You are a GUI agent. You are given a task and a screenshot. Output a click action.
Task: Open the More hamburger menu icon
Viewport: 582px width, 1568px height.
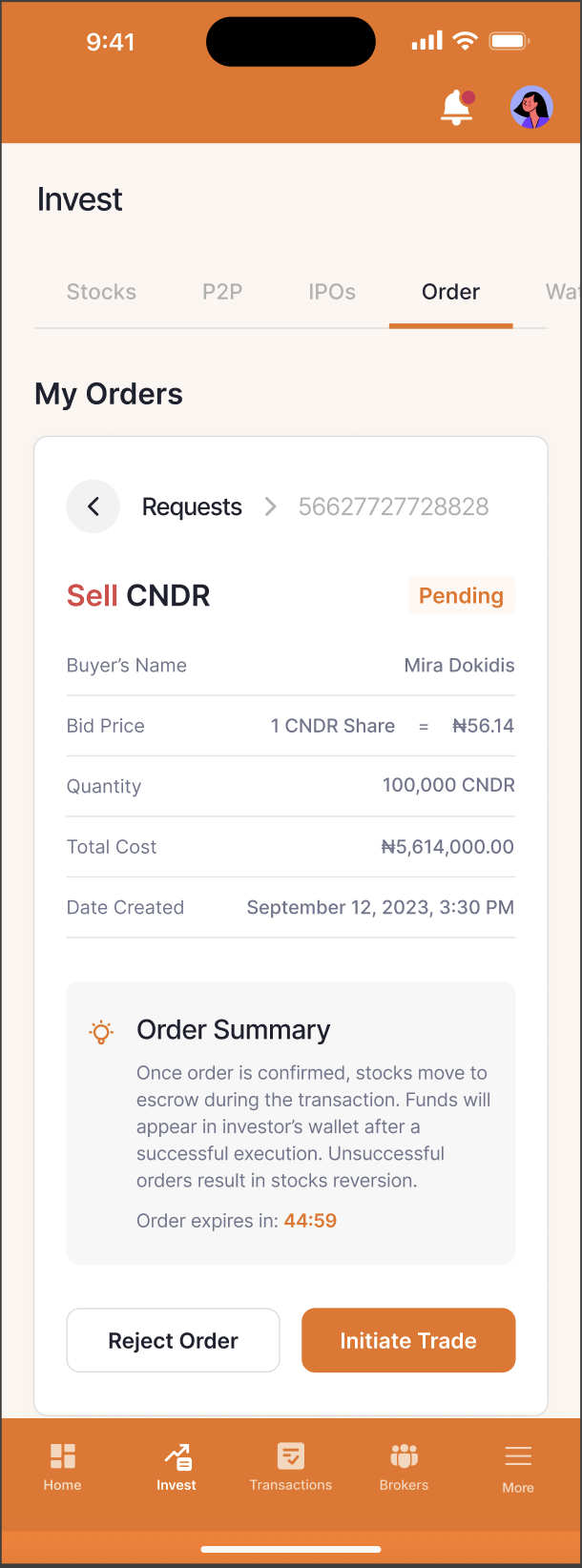tap(518, 1456)
